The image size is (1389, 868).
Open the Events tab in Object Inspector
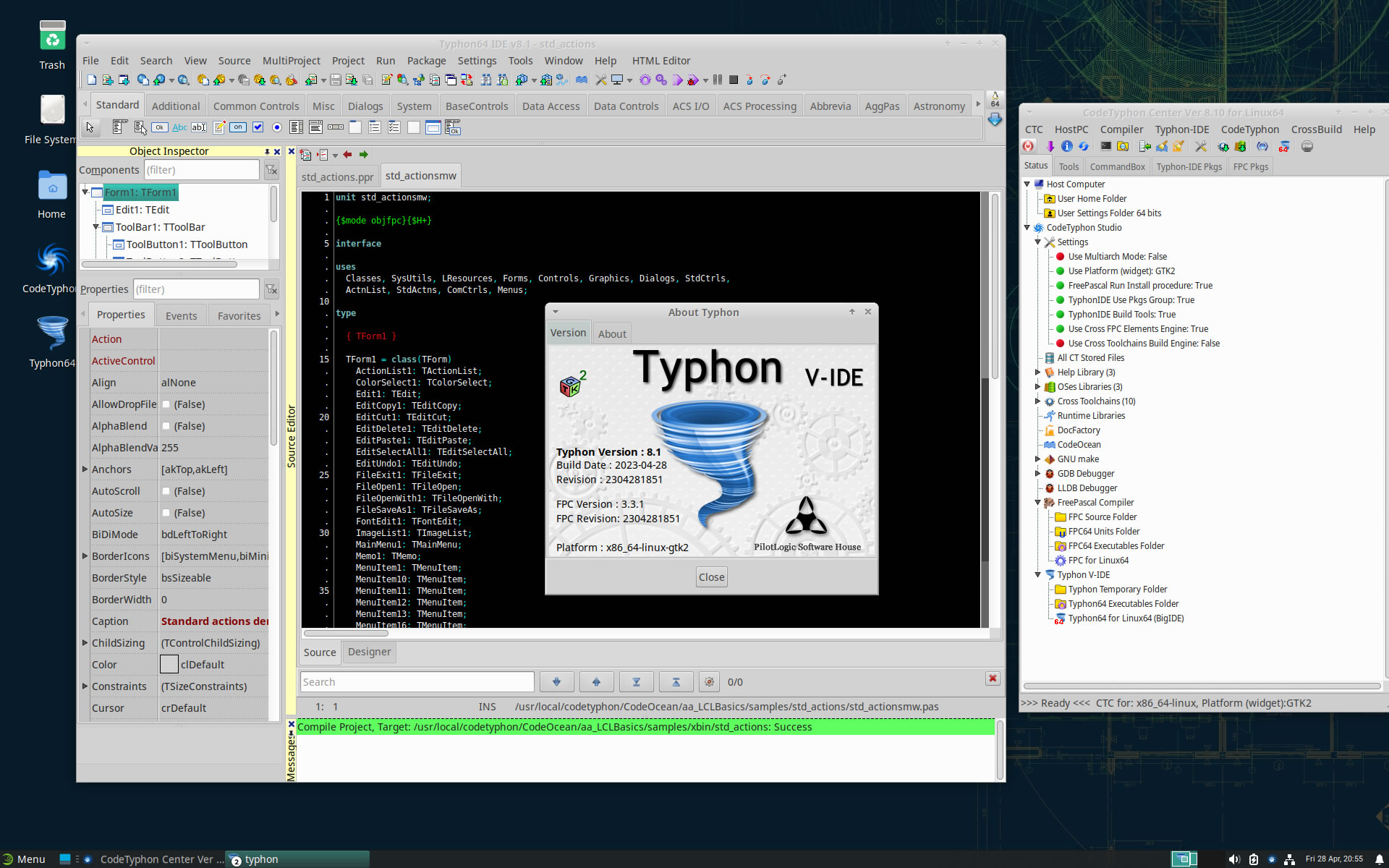(181, 316)
